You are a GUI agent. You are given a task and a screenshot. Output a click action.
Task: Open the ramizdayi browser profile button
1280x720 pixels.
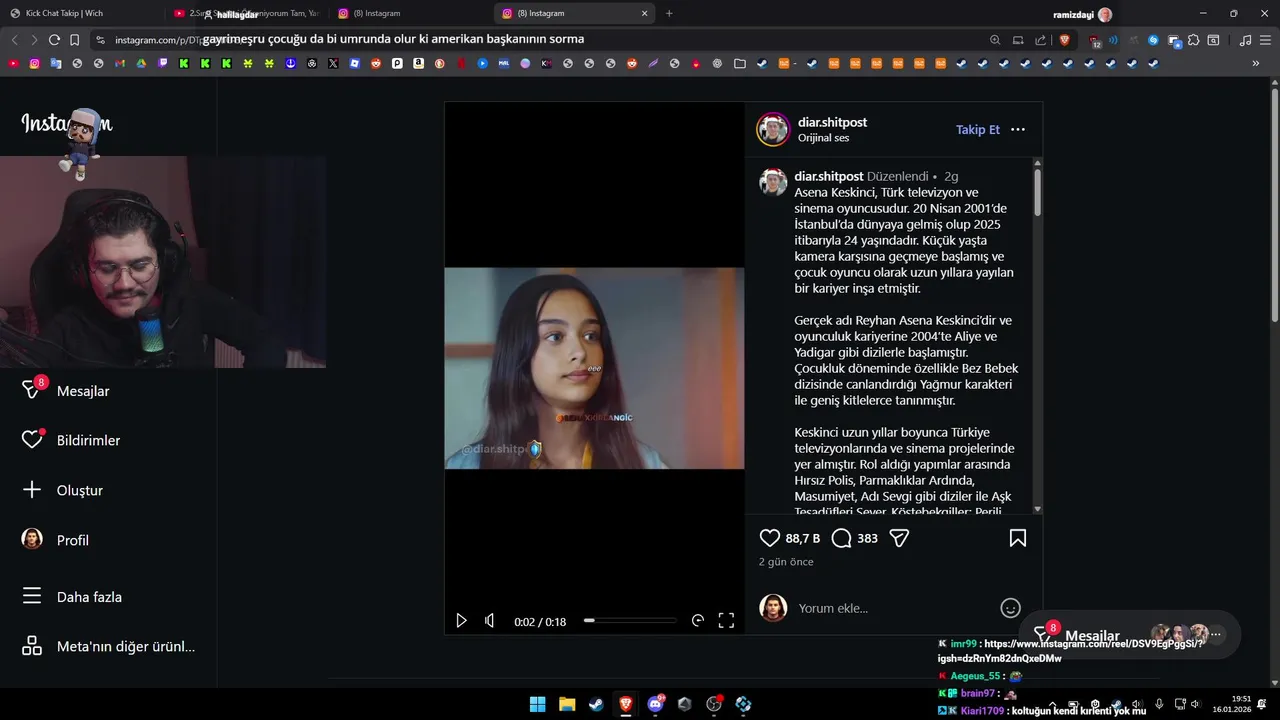[x=1082, y=14]
